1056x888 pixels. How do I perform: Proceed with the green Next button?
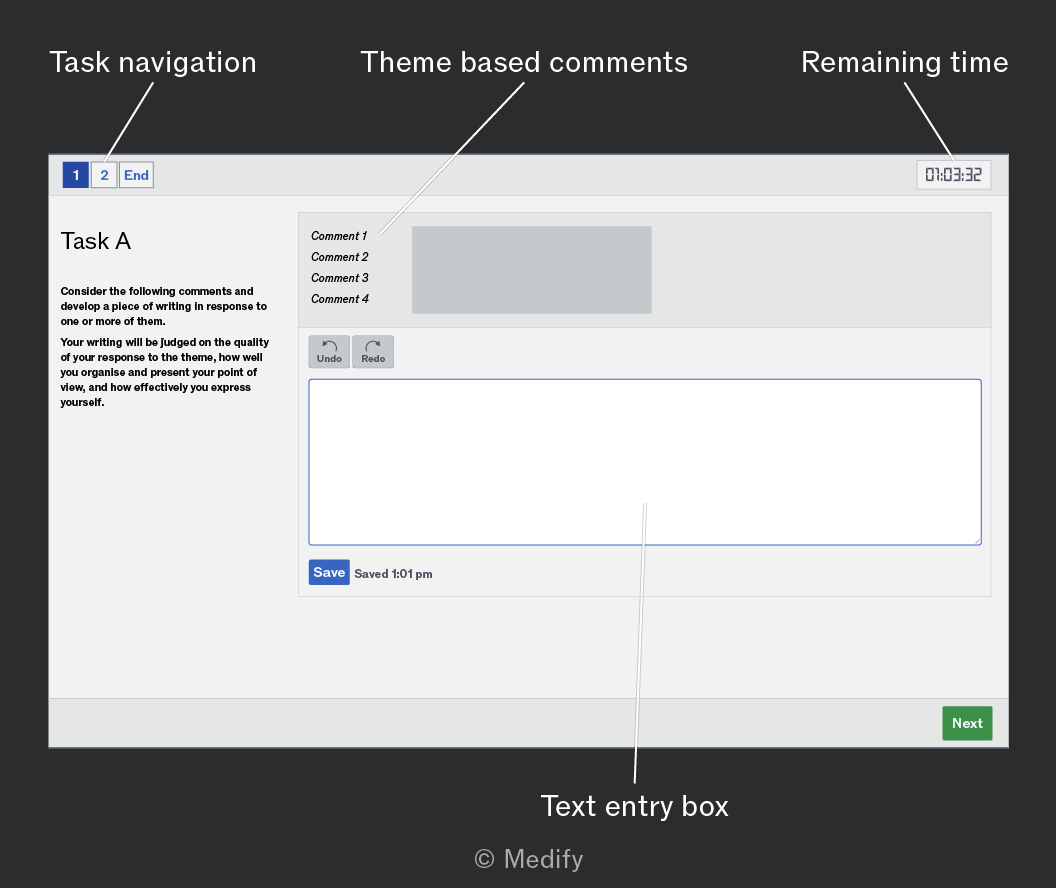(967, 723)
